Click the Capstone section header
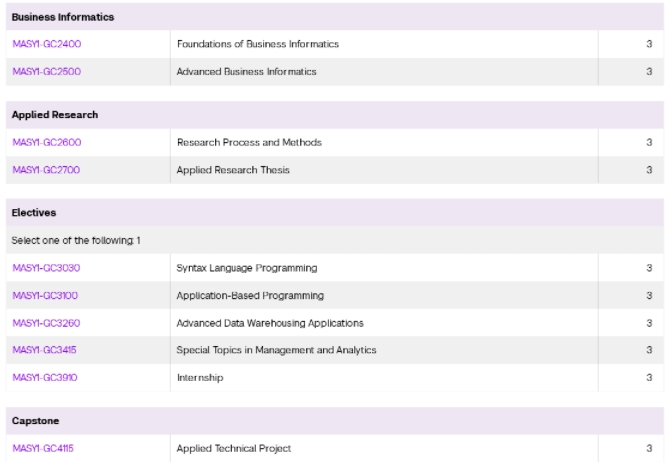Image resolution: width=667 pixels, height=462 pixels. [x=36, y=421]
